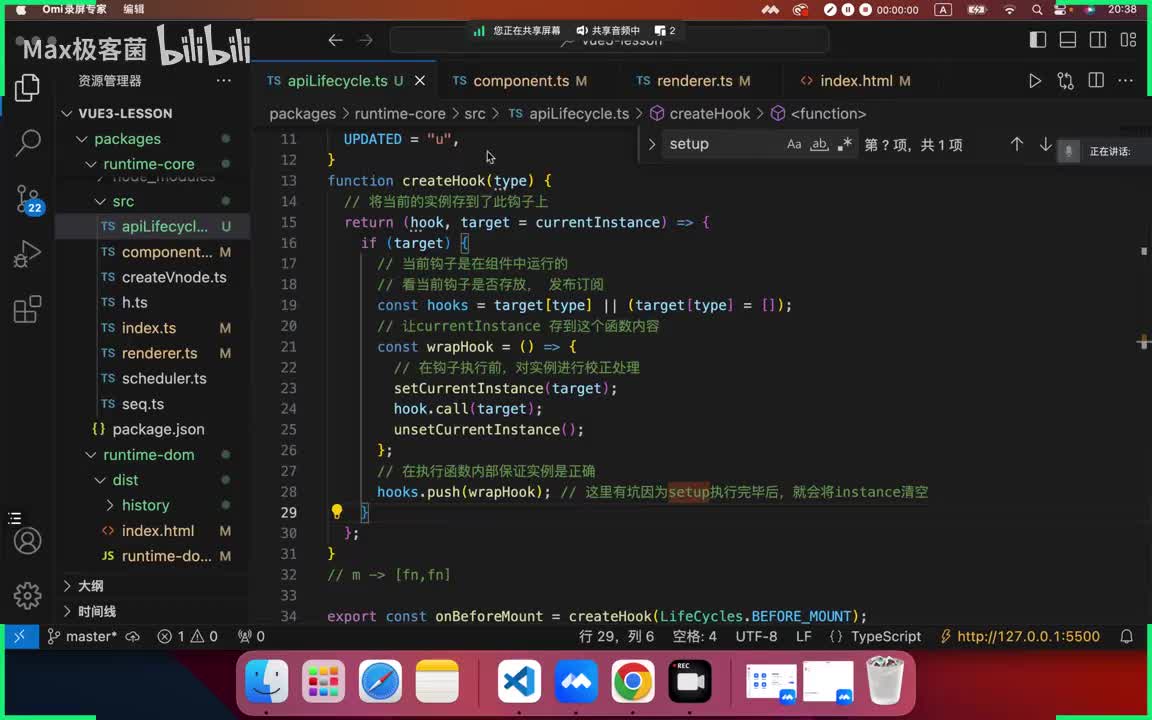This screenshot has height=720, width=1152.
Task: Click the lightbulb code action icon
Action: pyautogui.click(x=336, y=511)
